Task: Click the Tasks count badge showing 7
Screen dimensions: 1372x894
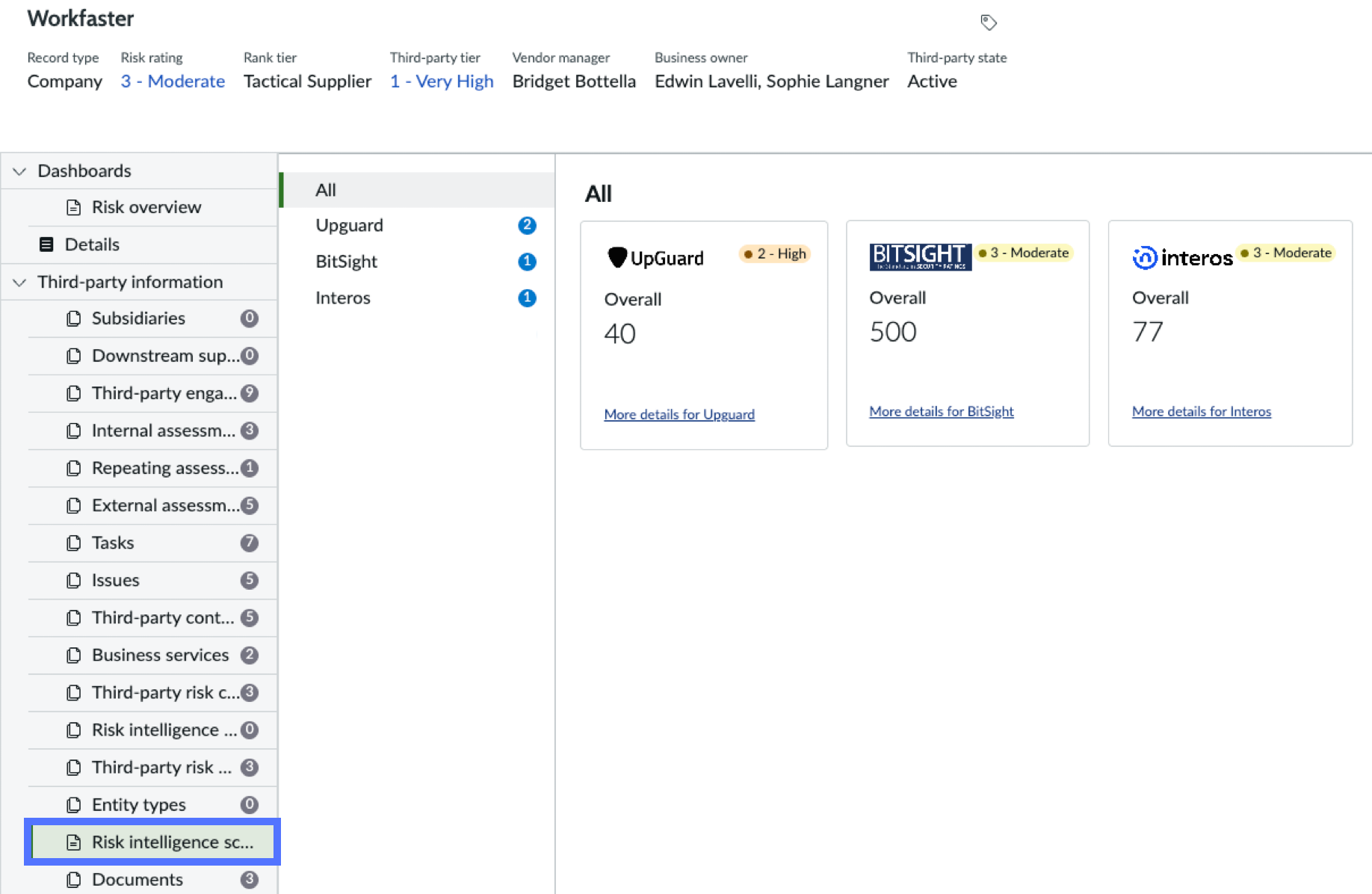Action: click(x=250, y=543)
